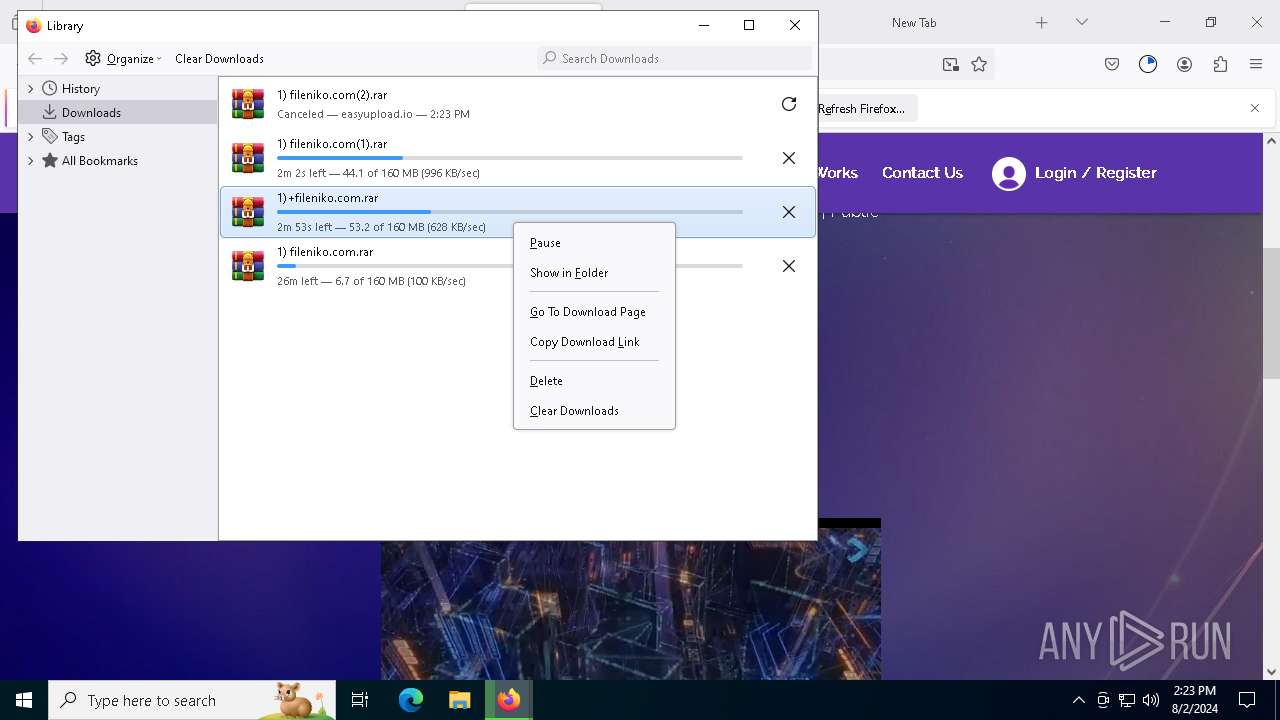Go back using Library back arrow
Screen dimensions: 1280x720
click(x=35, y=59)
